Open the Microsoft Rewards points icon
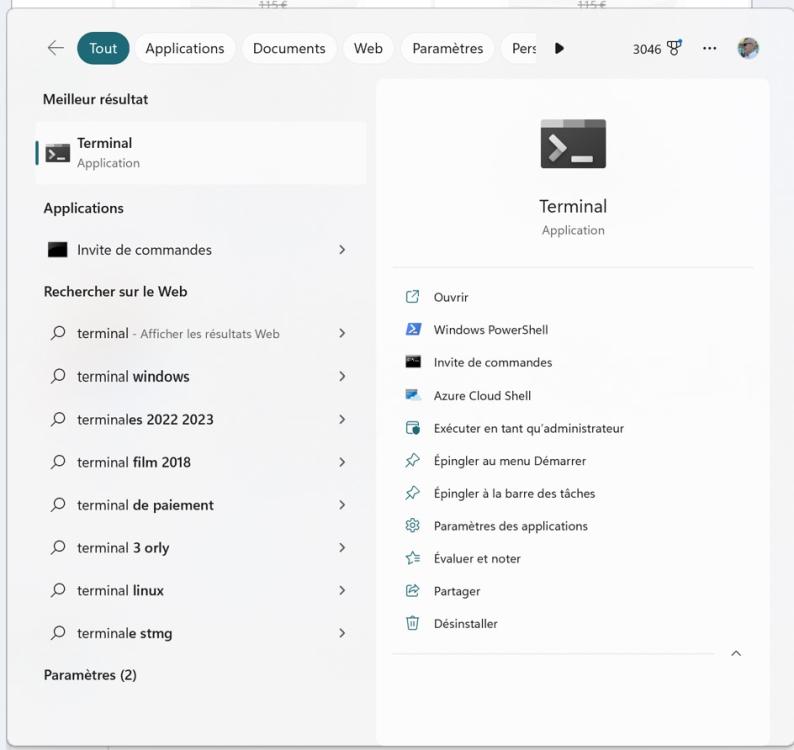 pos(674,48)
